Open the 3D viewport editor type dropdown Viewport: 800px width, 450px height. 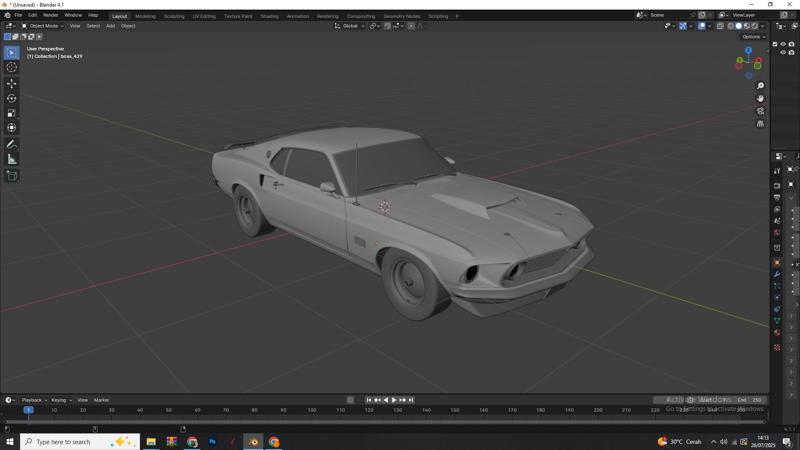(x=10, y=26)
